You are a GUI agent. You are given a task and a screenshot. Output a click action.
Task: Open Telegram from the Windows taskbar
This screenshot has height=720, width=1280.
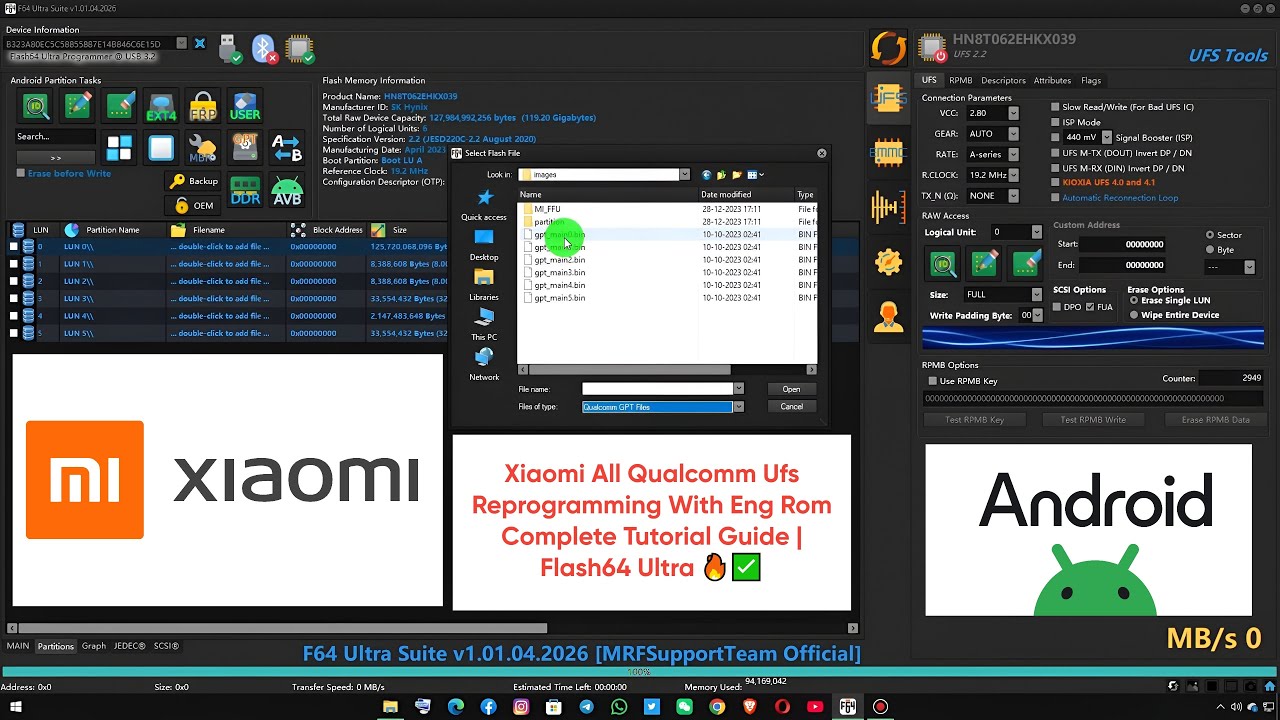coord(586,707)
